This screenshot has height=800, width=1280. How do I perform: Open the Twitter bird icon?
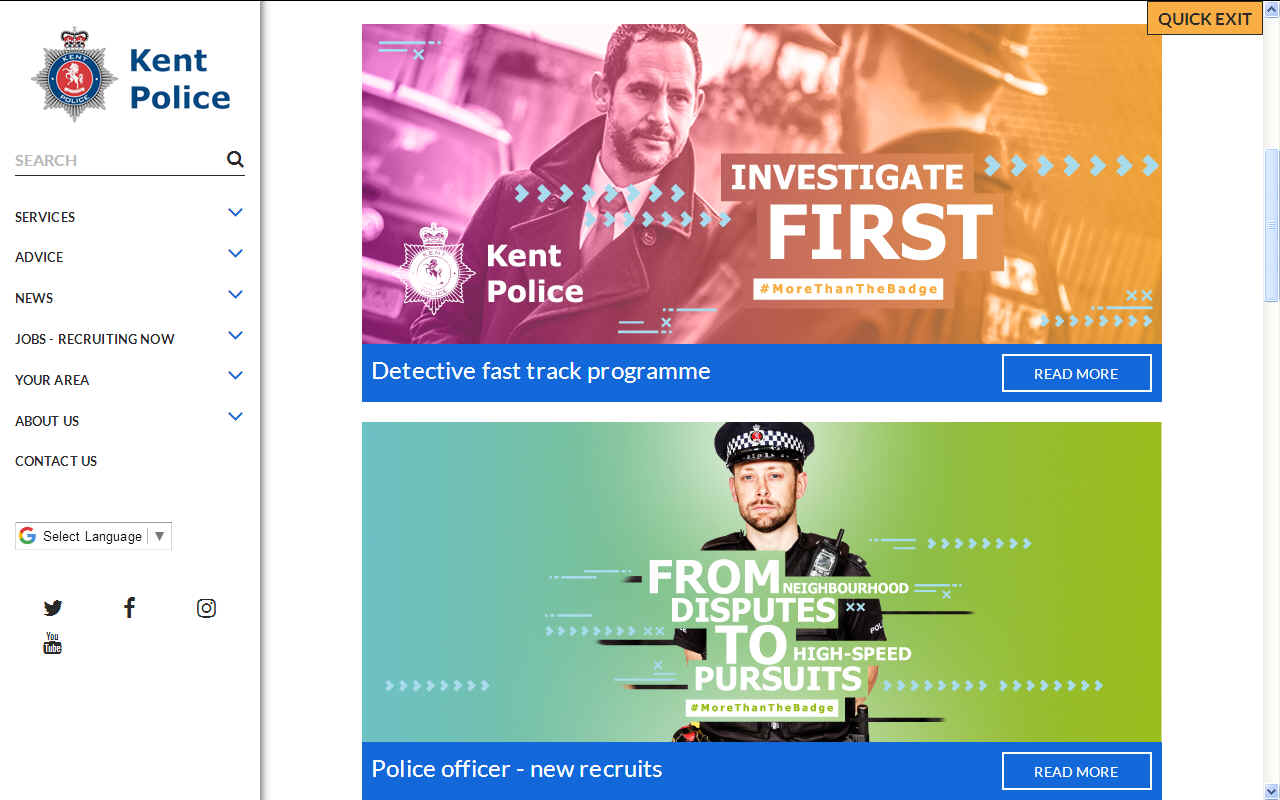(x=53, y=607)
